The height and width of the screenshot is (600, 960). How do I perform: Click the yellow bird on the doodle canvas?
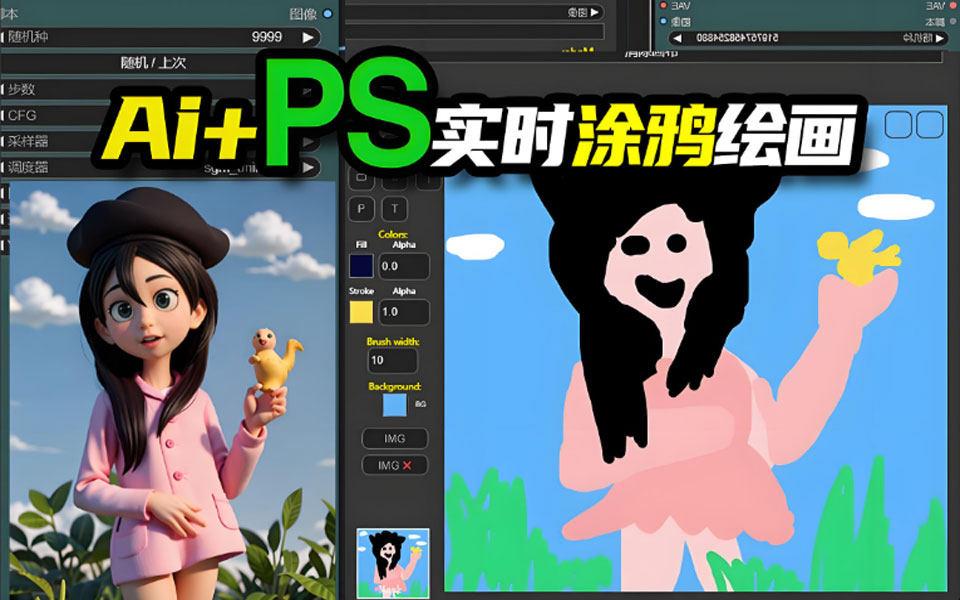pyautogui.click(x=858, y=256)
